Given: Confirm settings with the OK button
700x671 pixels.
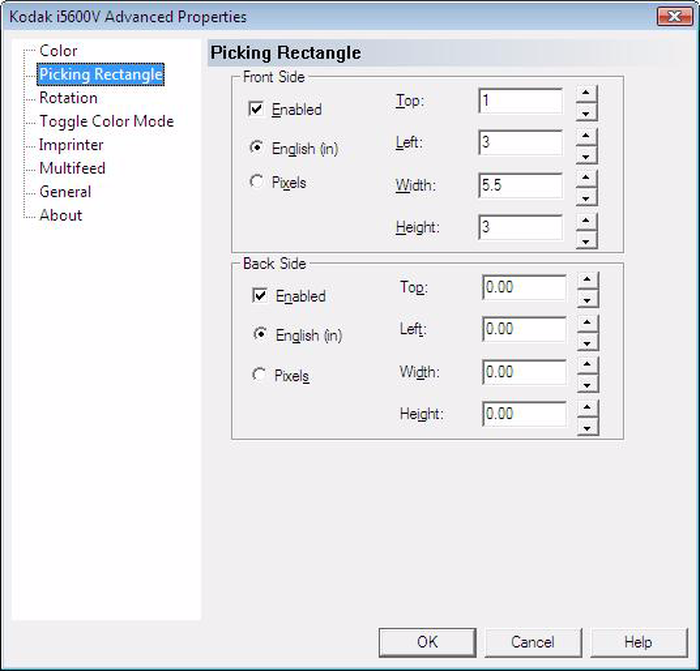Looking at the screenshot, I should coord(427,642).
